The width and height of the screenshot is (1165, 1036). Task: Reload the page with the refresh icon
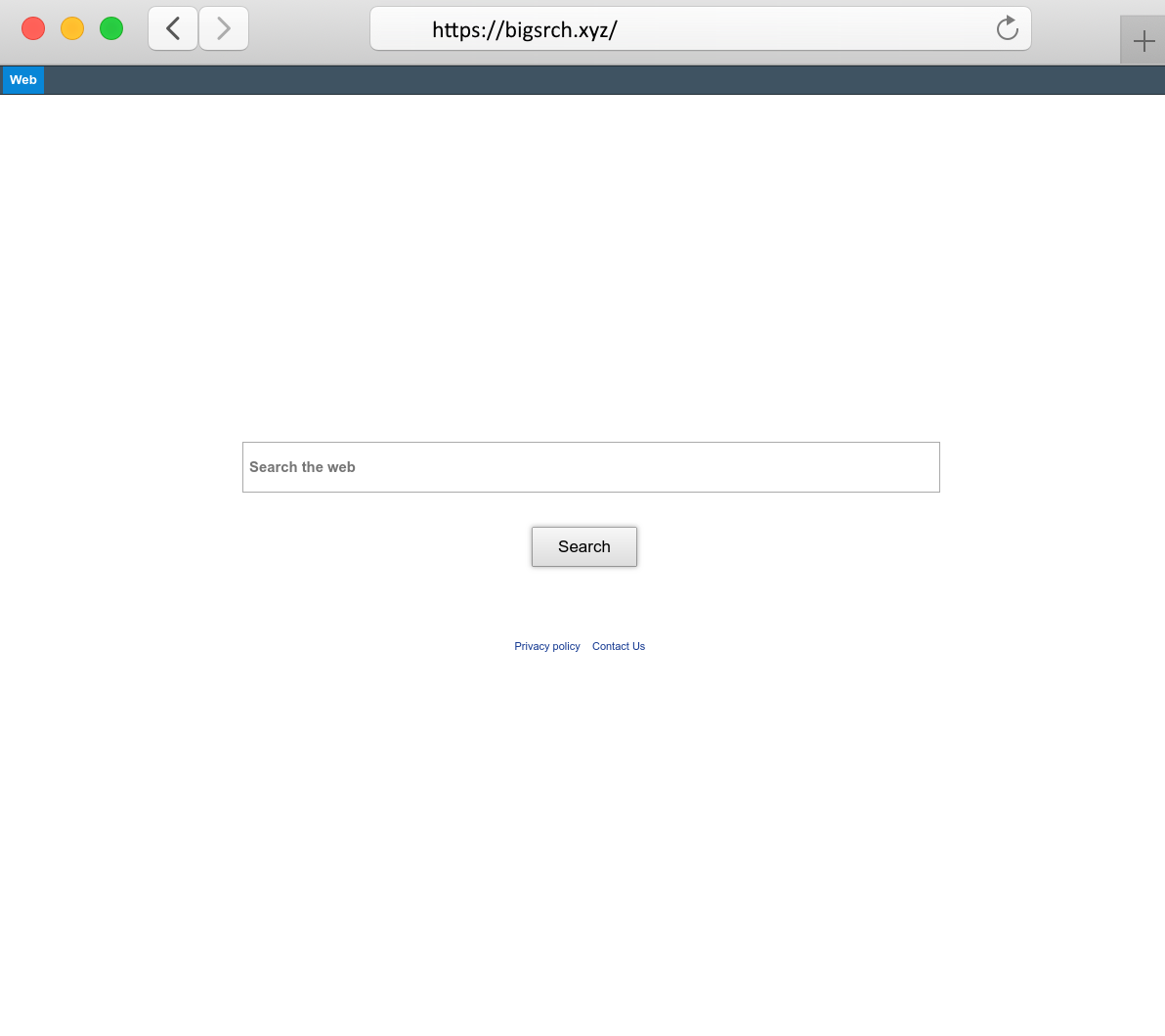(x=1007, y=28)
